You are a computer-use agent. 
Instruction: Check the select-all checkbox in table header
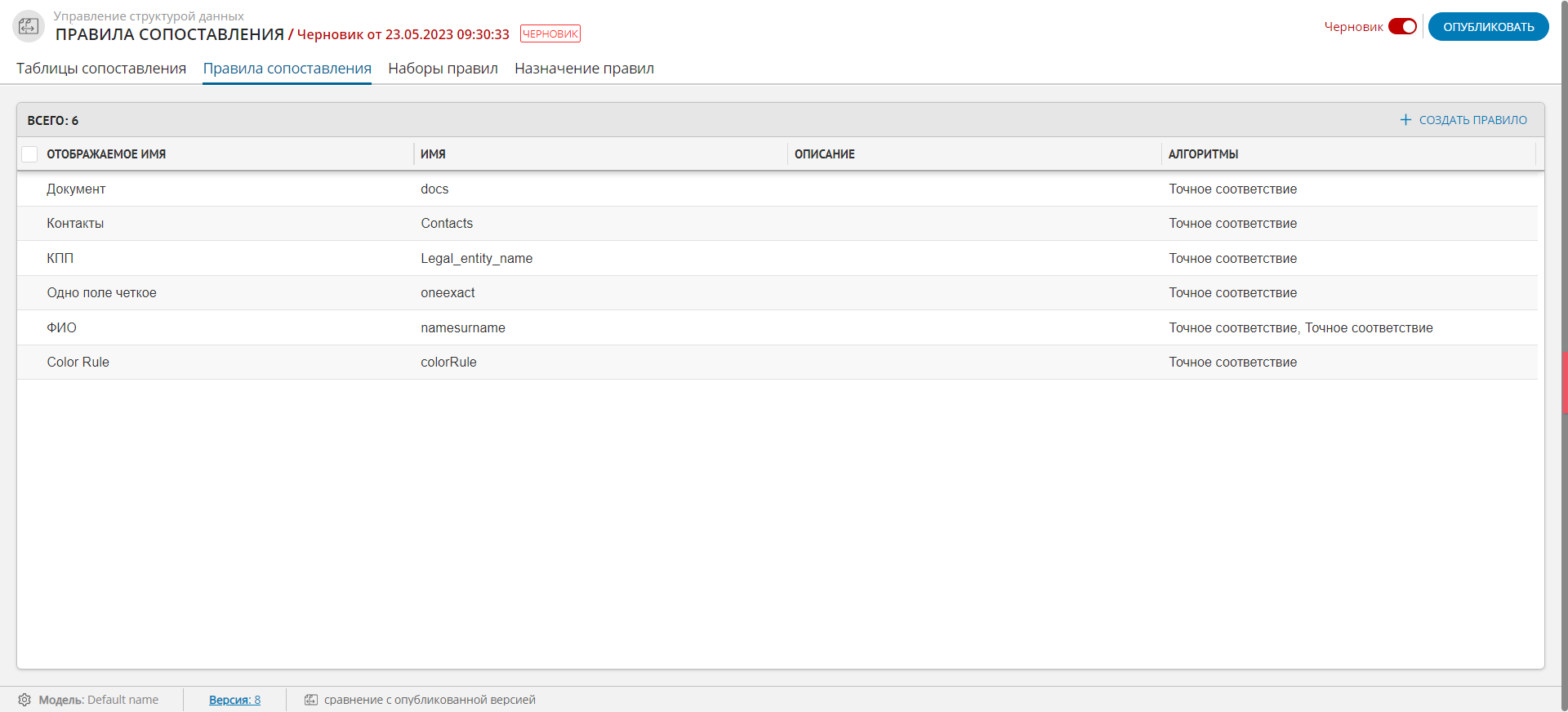coord(29,154)
